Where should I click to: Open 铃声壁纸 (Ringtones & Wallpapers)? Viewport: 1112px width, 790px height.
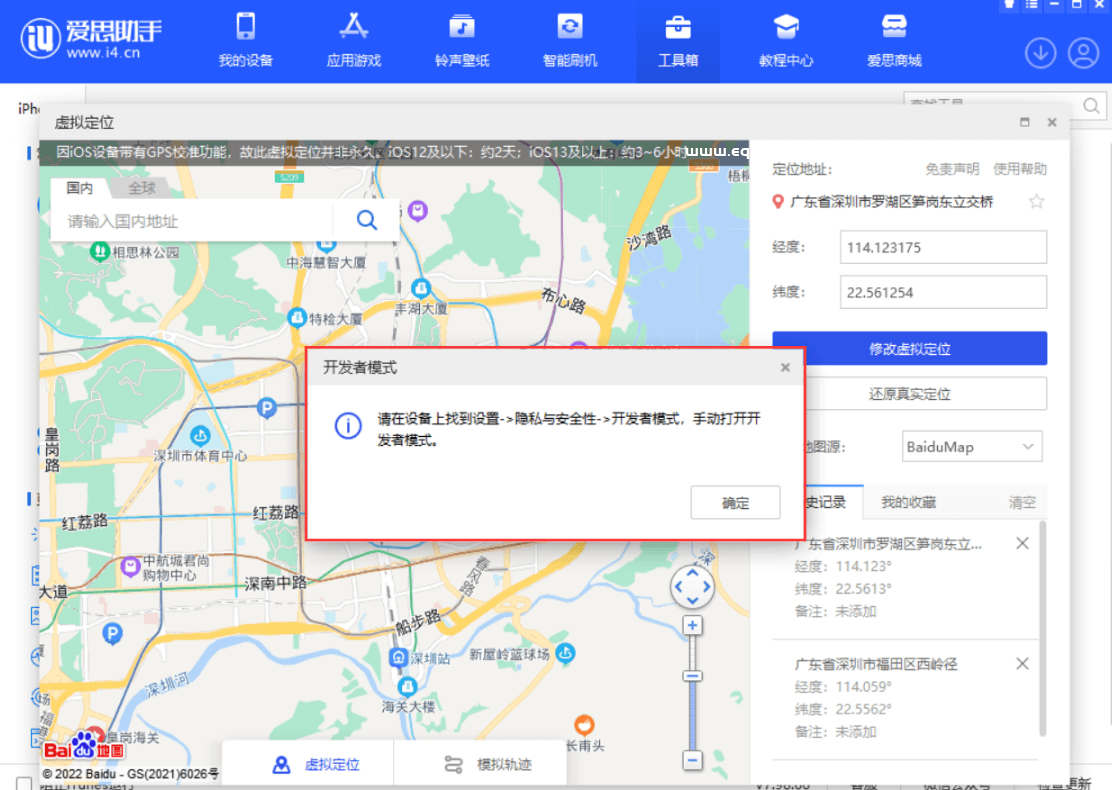point(461,40)
